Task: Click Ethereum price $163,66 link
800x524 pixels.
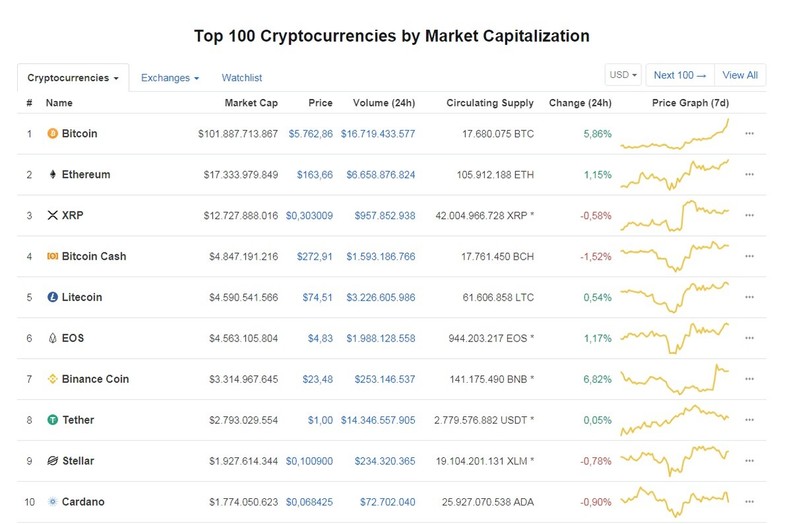Action: (x=315, y=174)
